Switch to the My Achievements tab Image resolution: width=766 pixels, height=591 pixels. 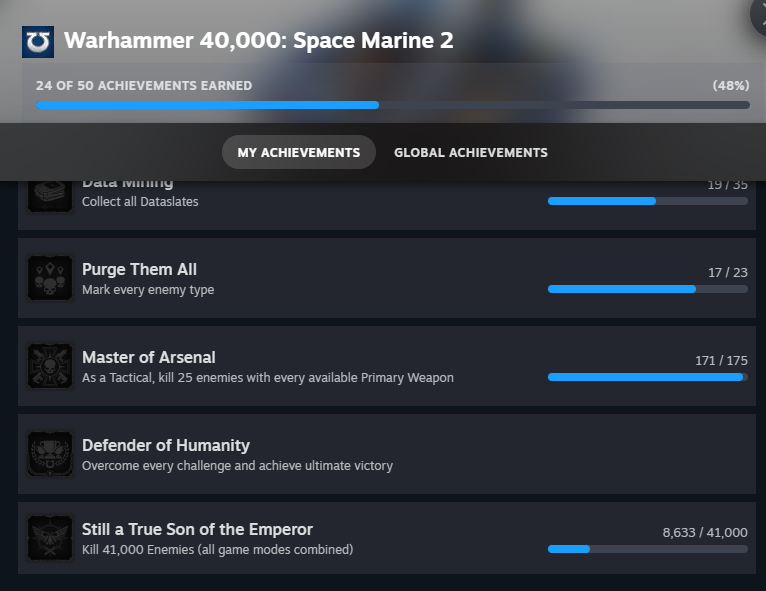pyautogui.click(x=298, y=152)
